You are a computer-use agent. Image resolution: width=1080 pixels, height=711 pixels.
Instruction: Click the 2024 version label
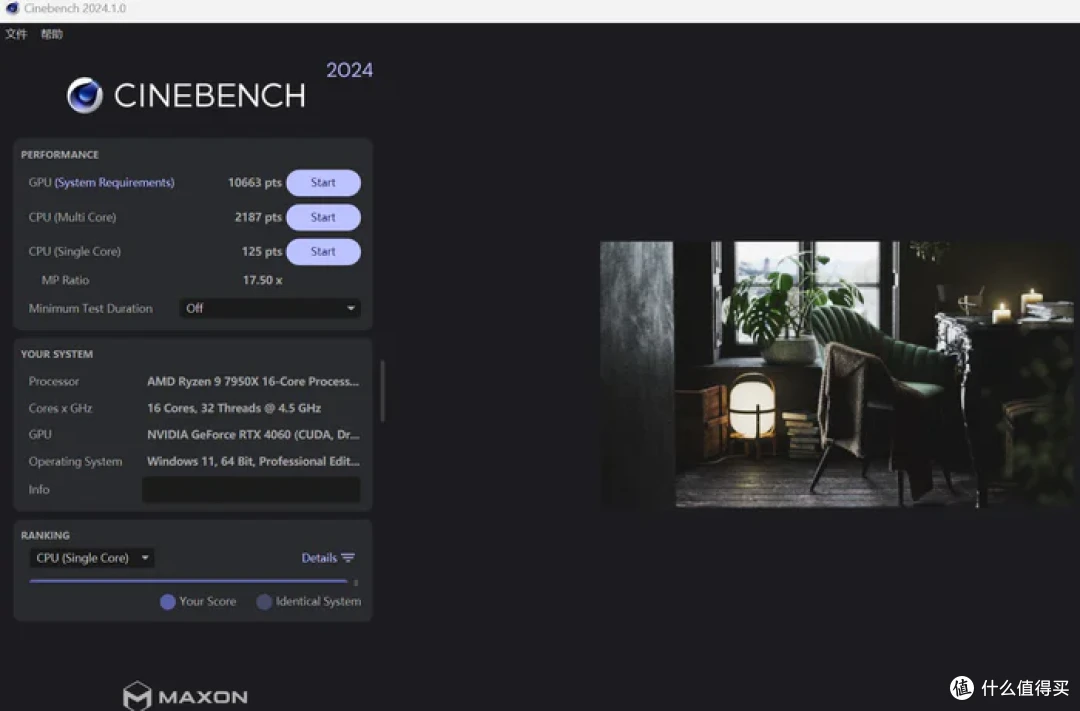[x=349, y=70]
